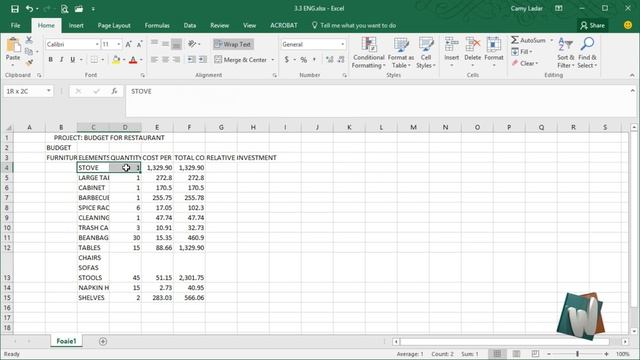Undo the last action
This screenshot has height=360, width=640.
tap(29, 9)
